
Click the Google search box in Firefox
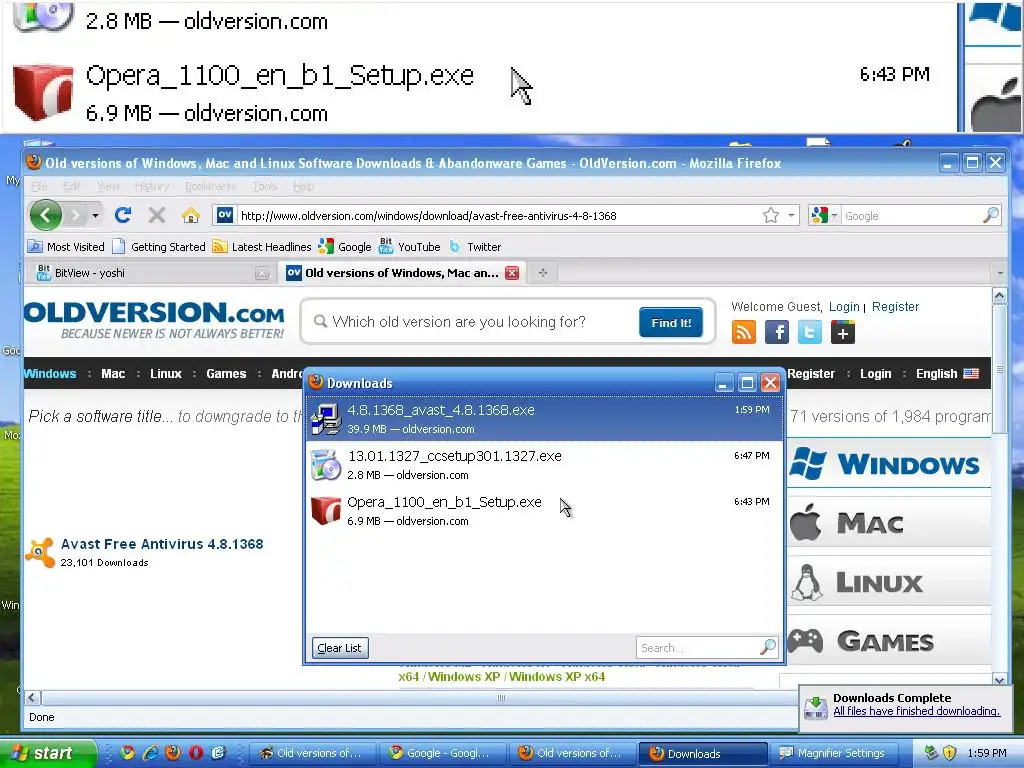click(911, 216)
